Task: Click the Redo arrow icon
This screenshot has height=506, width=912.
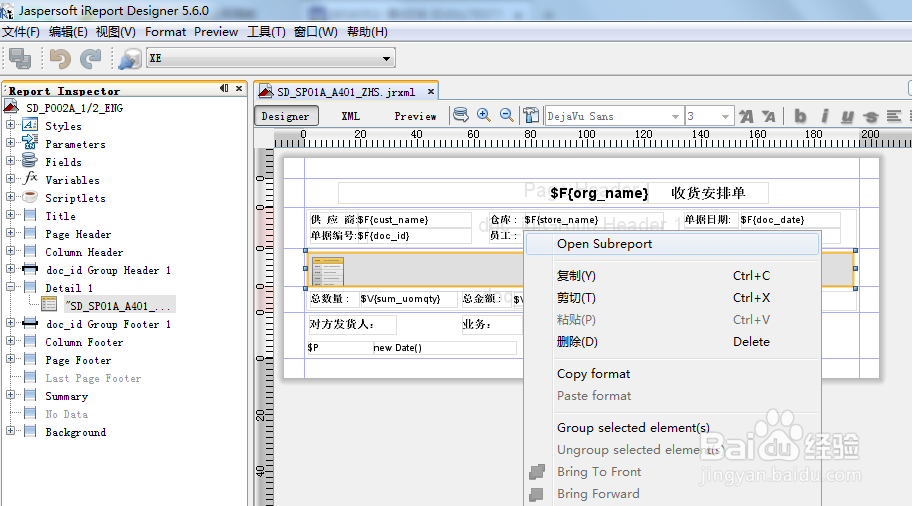Action: coord(91,58)
